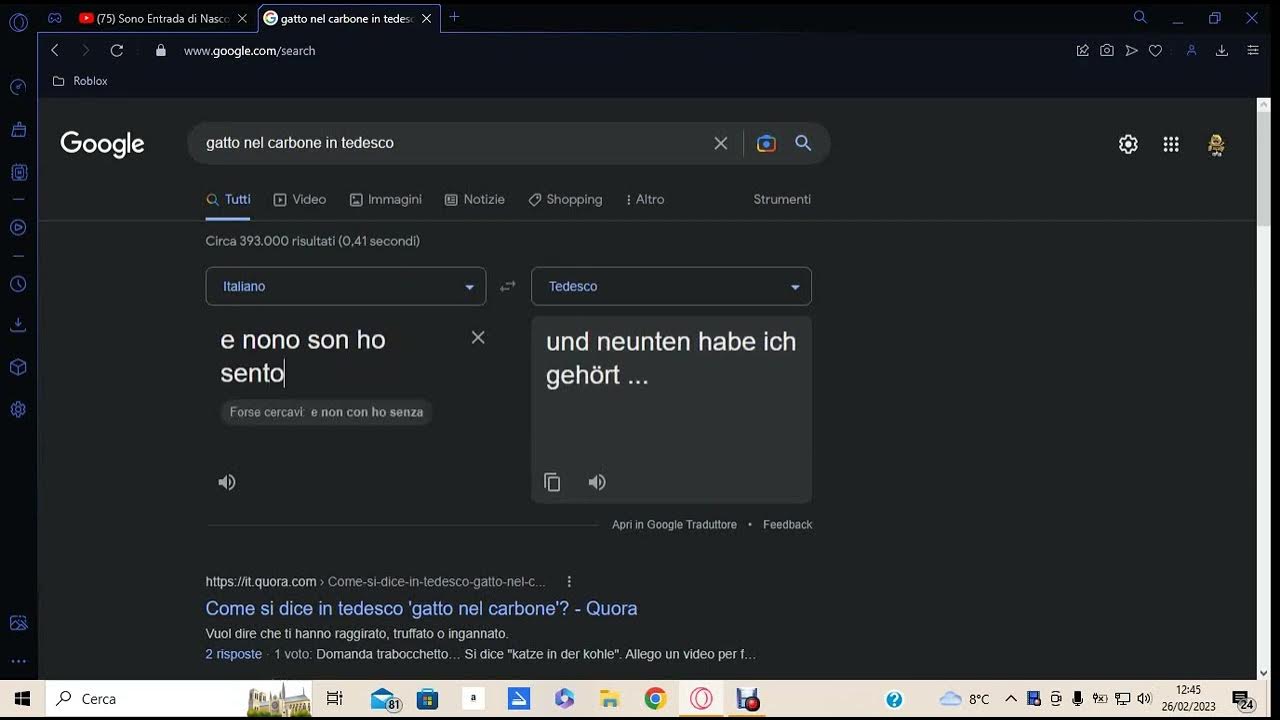The height and width of the screenshot is (720, 1280).
Task: Open the Google account avatar
Action: click(x=1216, y=144)
